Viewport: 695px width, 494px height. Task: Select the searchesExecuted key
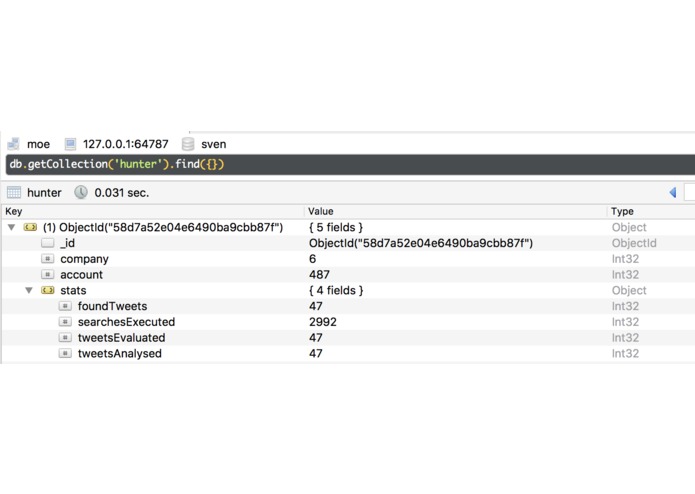pyautogui.click(x=126, y=322)
